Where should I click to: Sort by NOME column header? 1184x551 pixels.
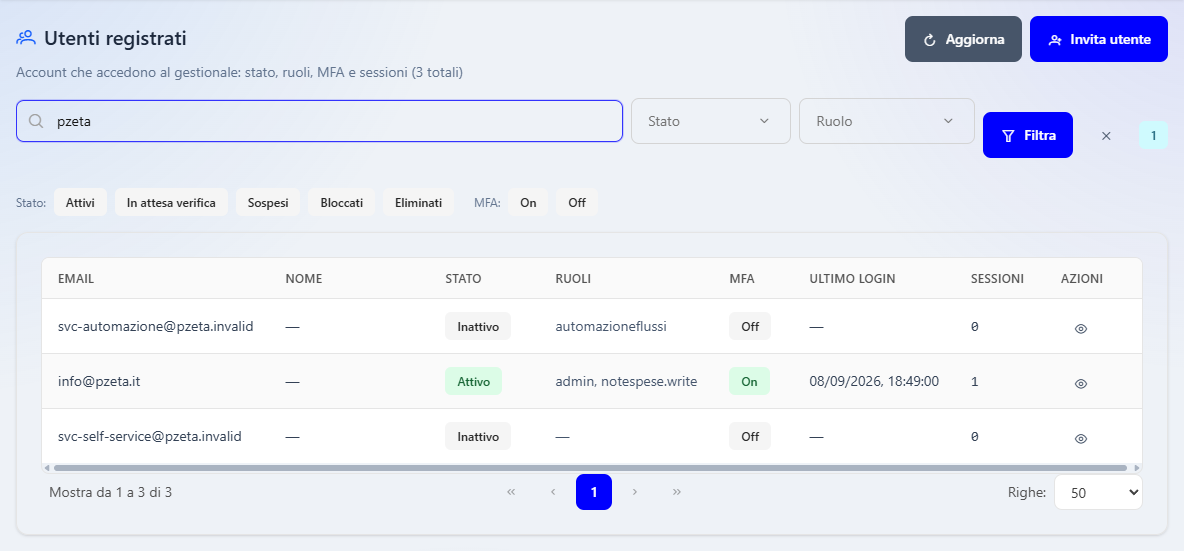point(304,279)
